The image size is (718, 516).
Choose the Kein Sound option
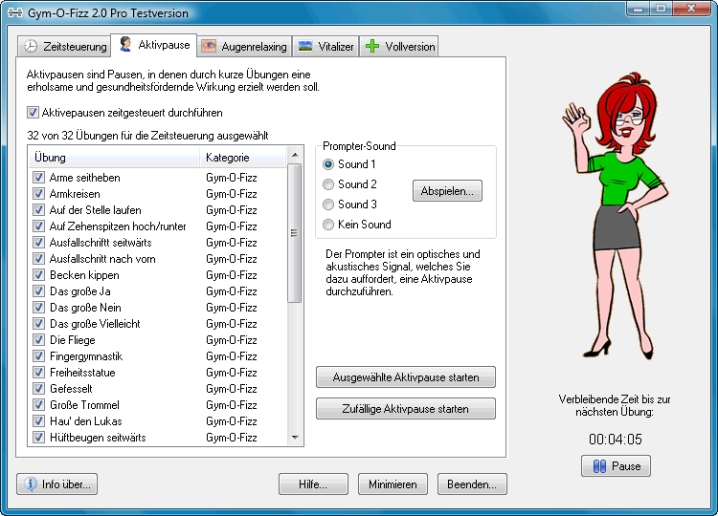[x=328, y=224]
